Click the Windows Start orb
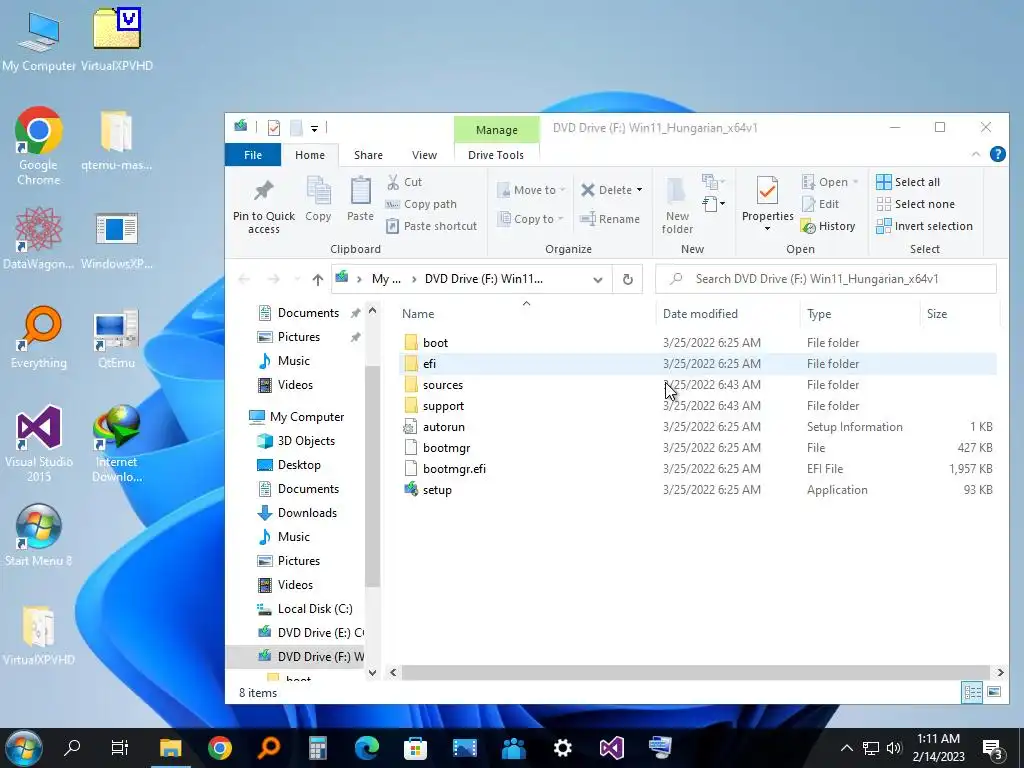Viewport: 1024px width, 768px height. [23, 748]
